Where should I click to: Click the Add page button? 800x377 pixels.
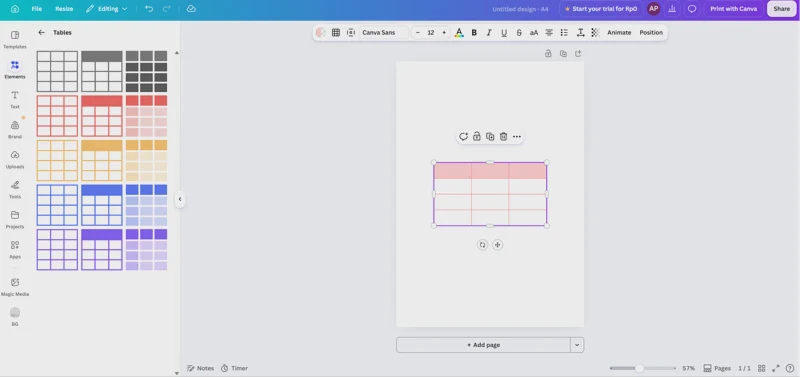[x=483, y=345]
